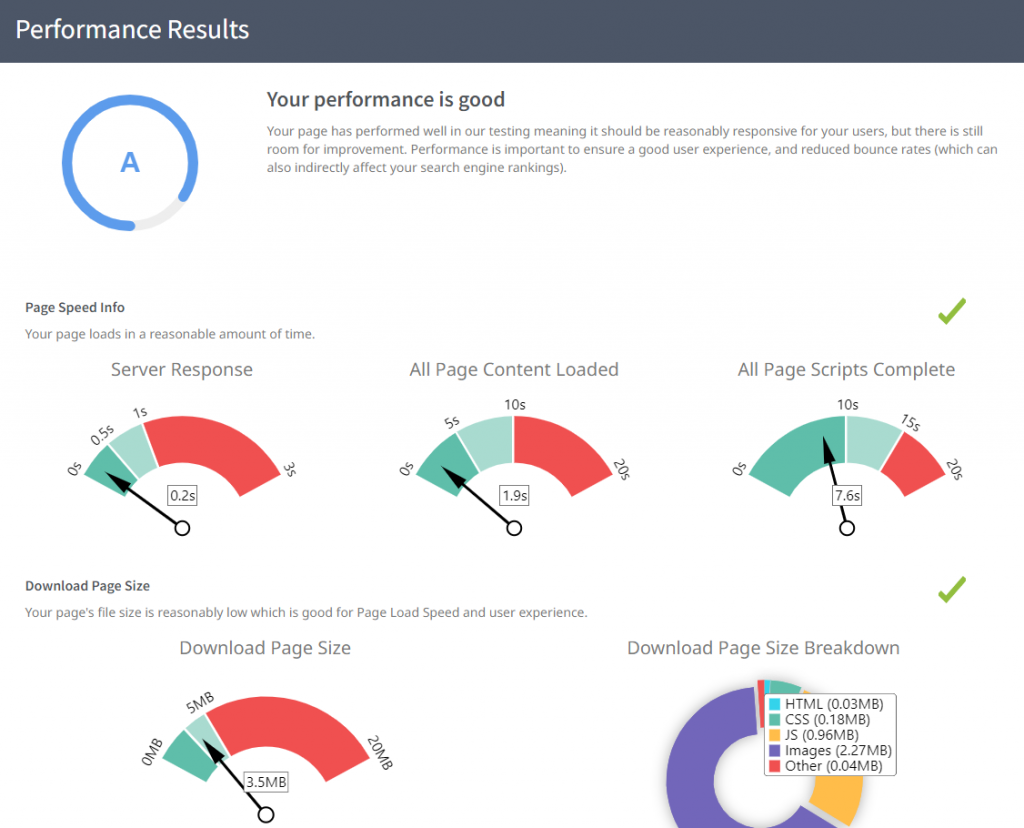Click the All Page Content Loaded gauge title
Screen dimensions: 1024x828
pos(514,370)
